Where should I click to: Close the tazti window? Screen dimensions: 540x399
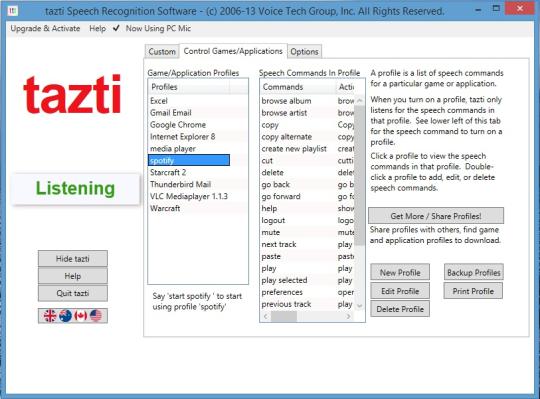[520, 8]
